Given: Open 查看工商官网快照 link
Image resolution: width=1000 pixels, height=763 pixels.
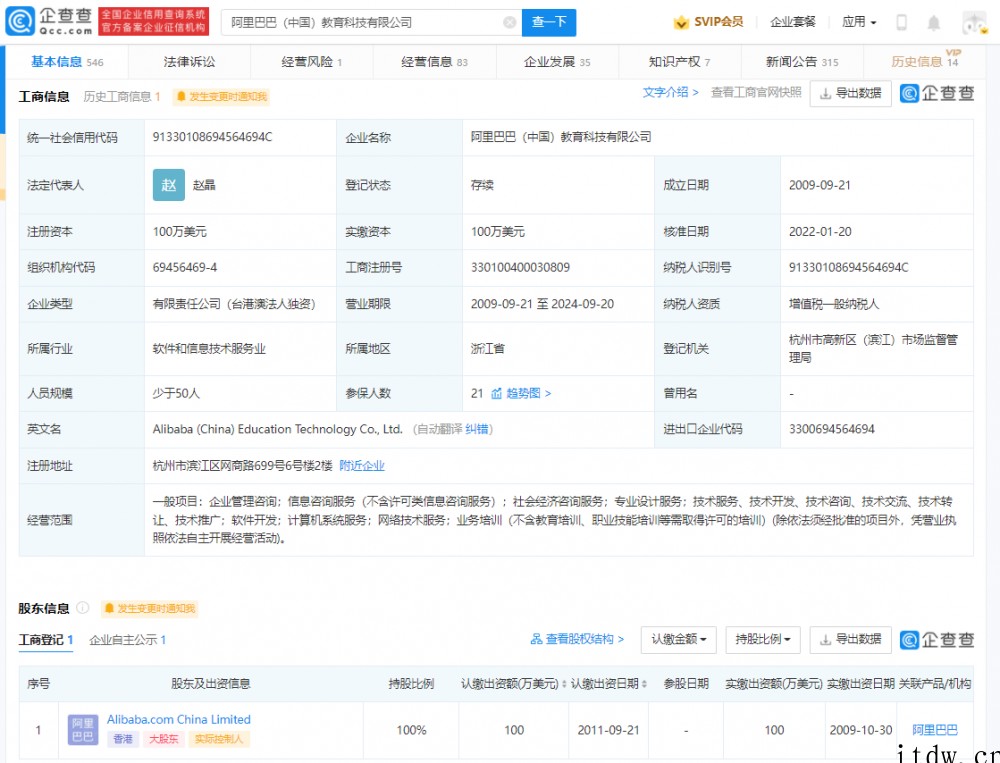Looking at the screenshot, I should click(756, 93).
